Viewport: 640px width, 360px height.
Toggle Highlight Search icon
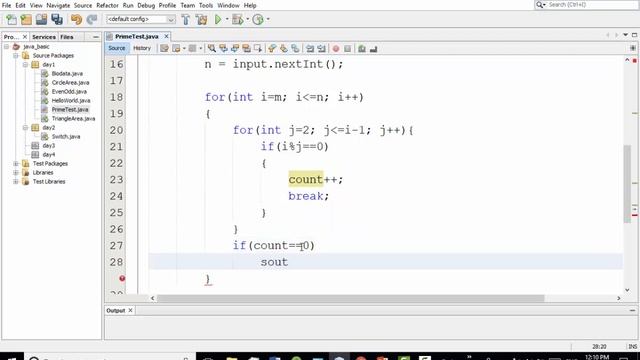click(x=246, y=49)
